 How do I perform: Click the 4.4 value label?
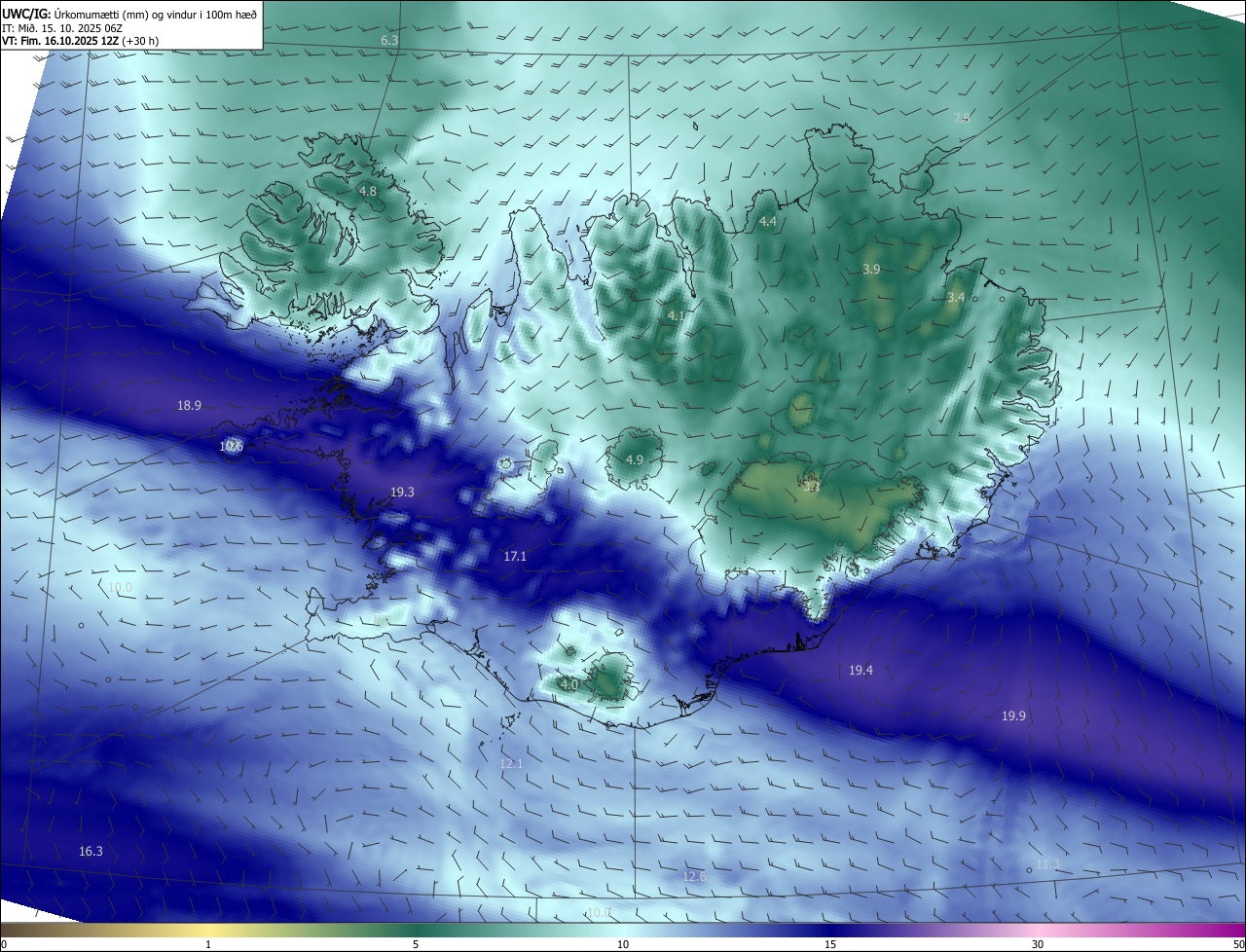767,222
